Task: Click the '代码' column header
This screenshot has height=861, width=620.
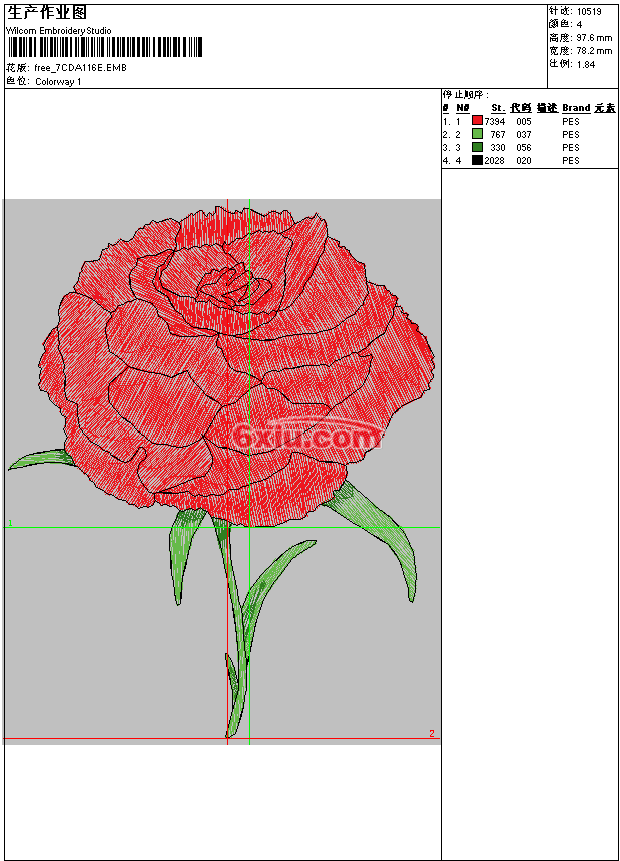Action: click(x=521, y=108)
